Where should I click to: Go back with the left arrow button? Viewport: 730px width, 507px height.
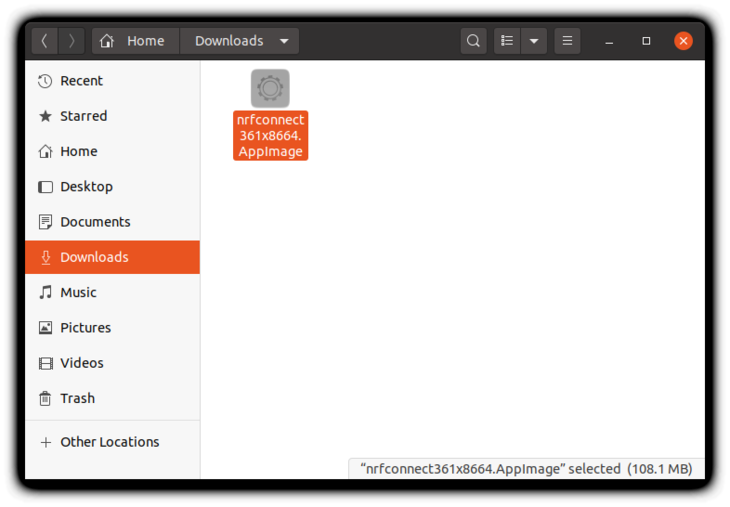click(x=45, y=41)
